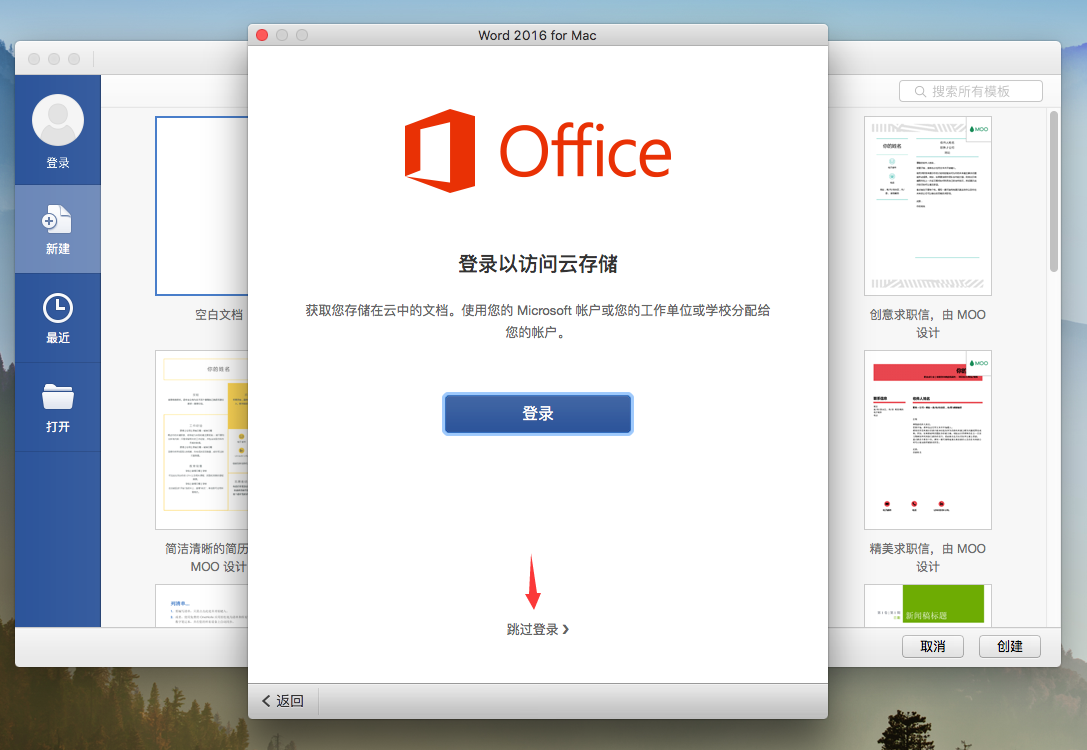The width and height of the screenshot is (1087, 750).
Task: Click 创建 in the template window
Action: coord(1009,646)
